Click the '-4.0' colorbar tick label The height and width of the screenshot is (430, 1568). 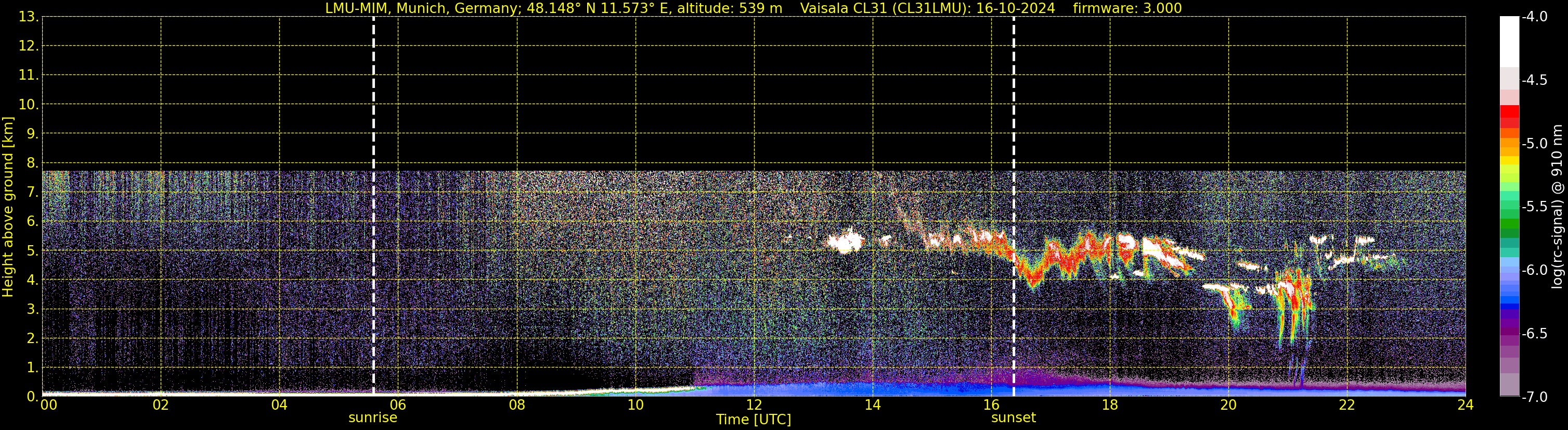[1535, 17]
